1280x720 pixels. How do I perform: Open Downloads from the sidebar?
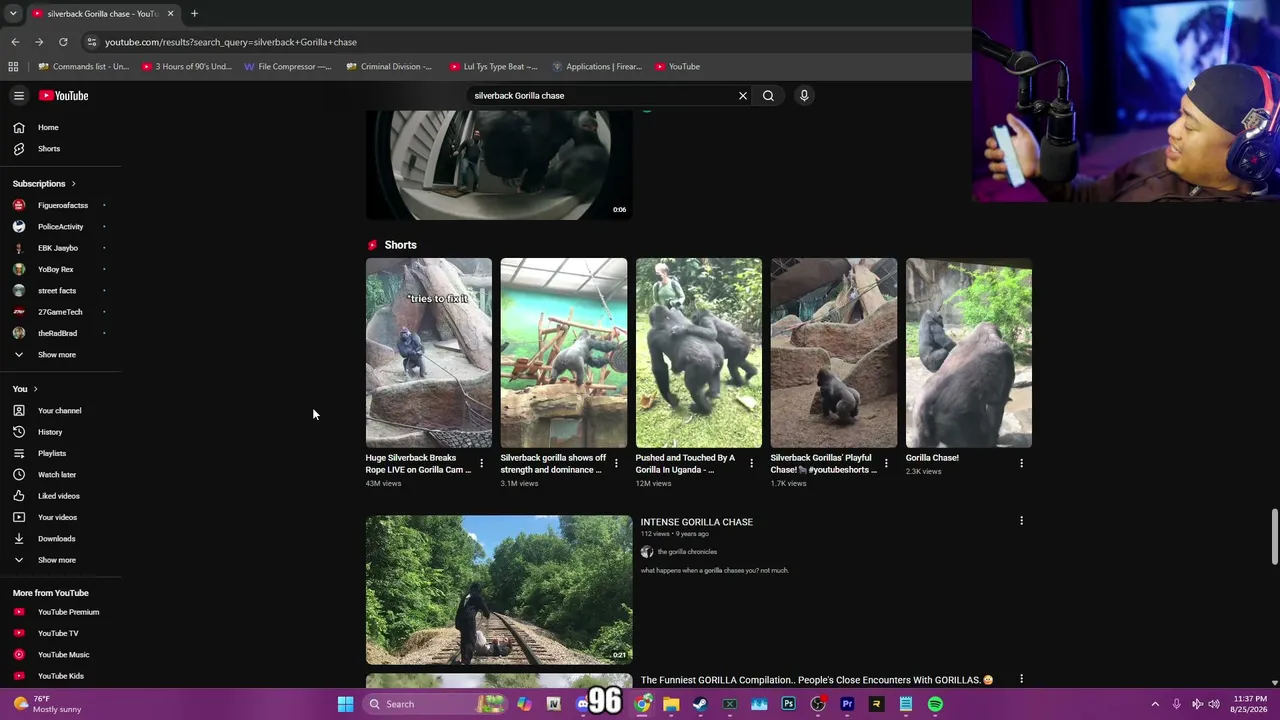57,539
